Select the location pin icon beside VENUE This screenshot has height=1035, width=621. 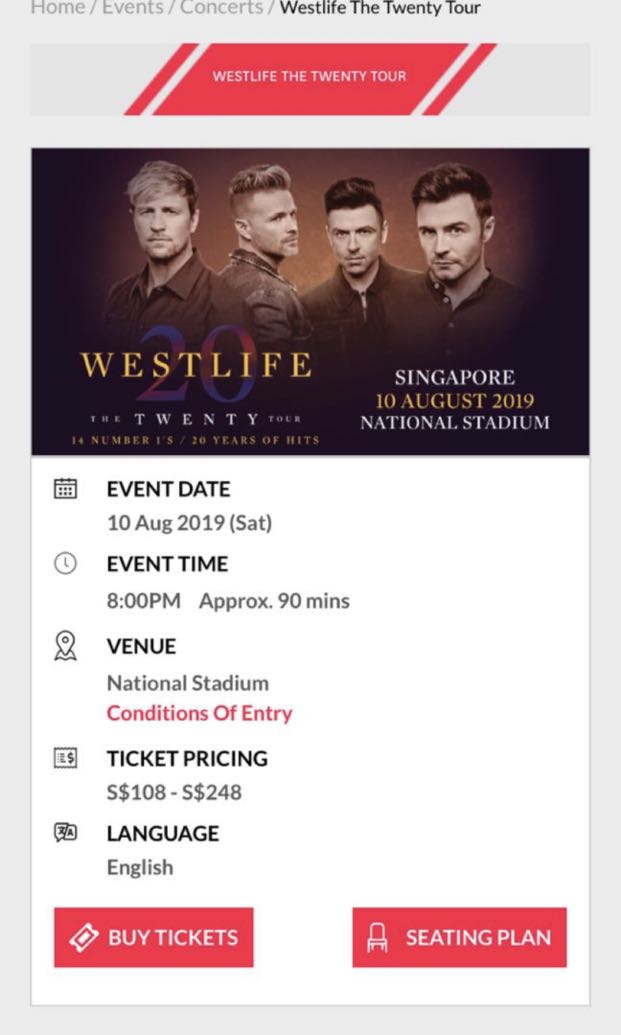pos(65,646)
